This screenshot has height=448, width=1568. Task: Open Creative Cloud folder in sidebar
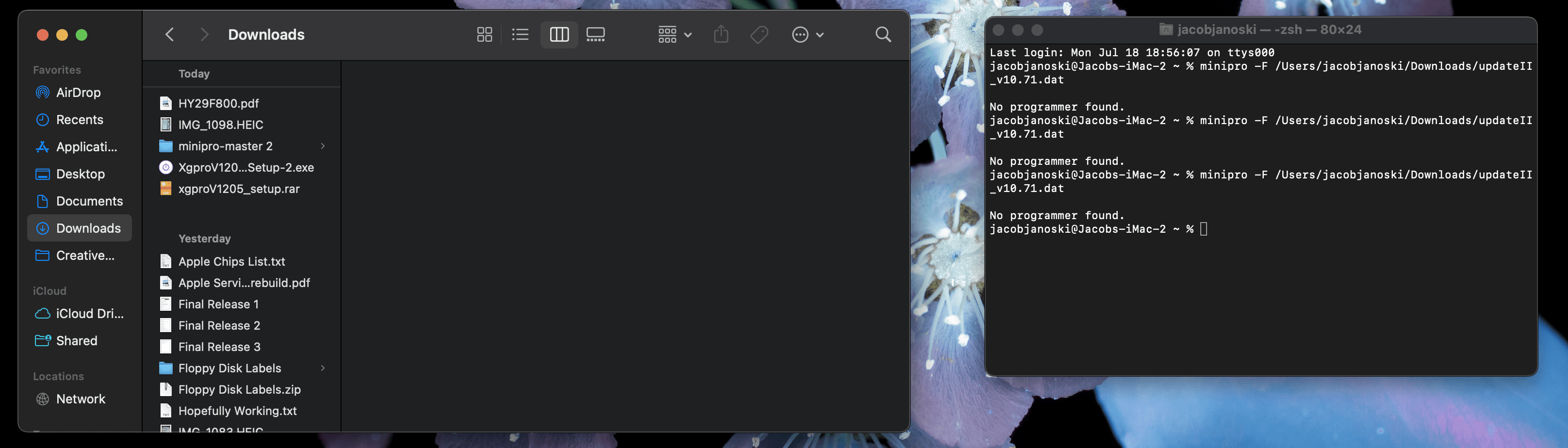79,256
